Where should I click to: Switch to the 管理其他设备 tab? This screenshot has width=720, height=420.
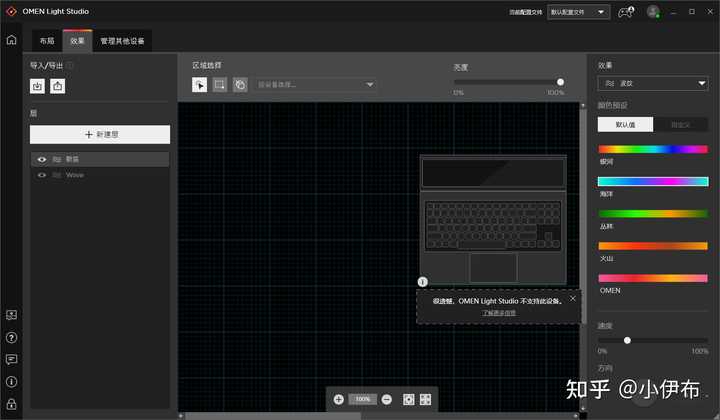click(122, 41)
